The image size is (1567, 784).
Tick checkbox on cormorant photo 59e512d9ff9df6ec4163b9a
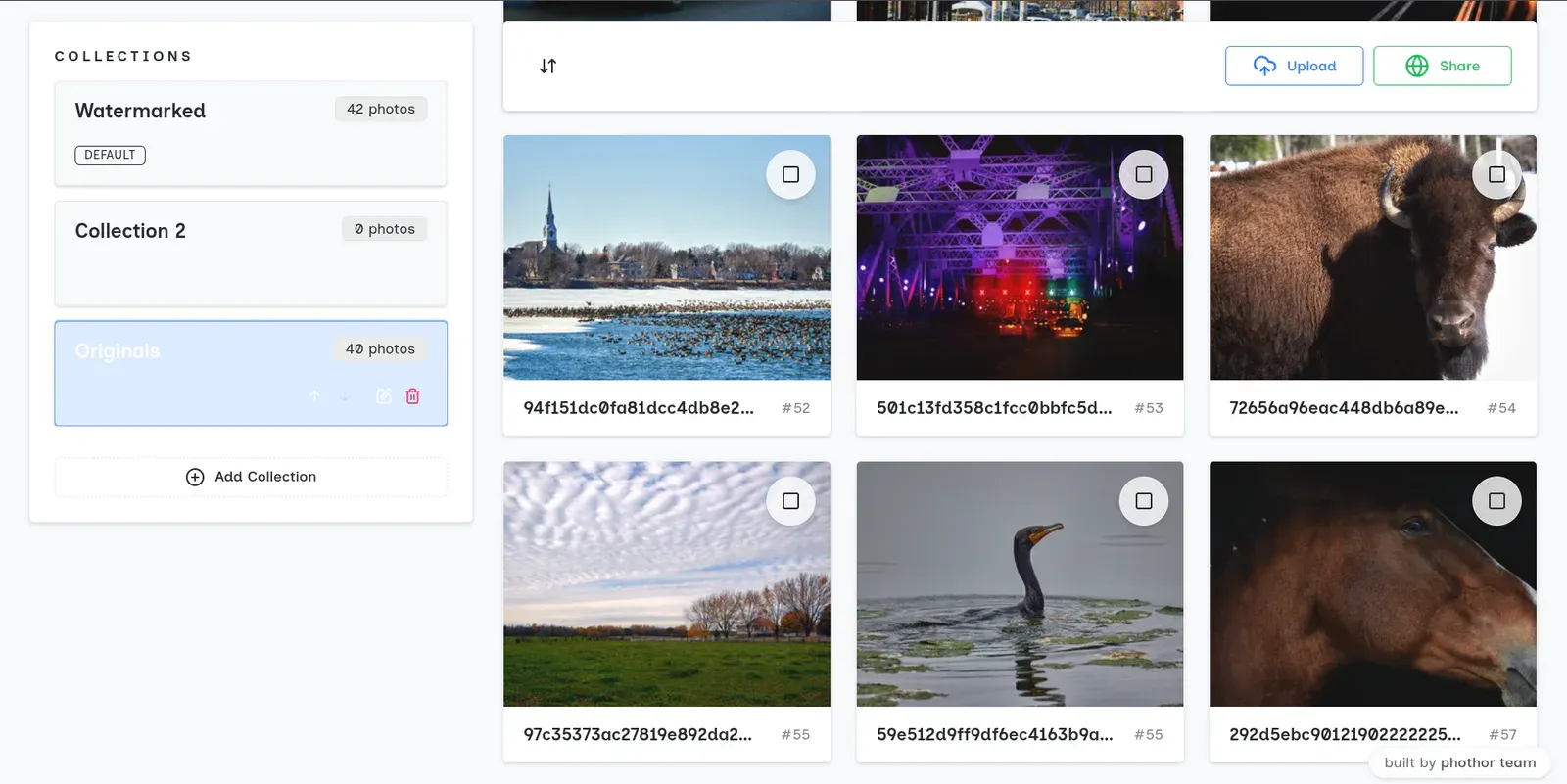[x=1144, y=501]
